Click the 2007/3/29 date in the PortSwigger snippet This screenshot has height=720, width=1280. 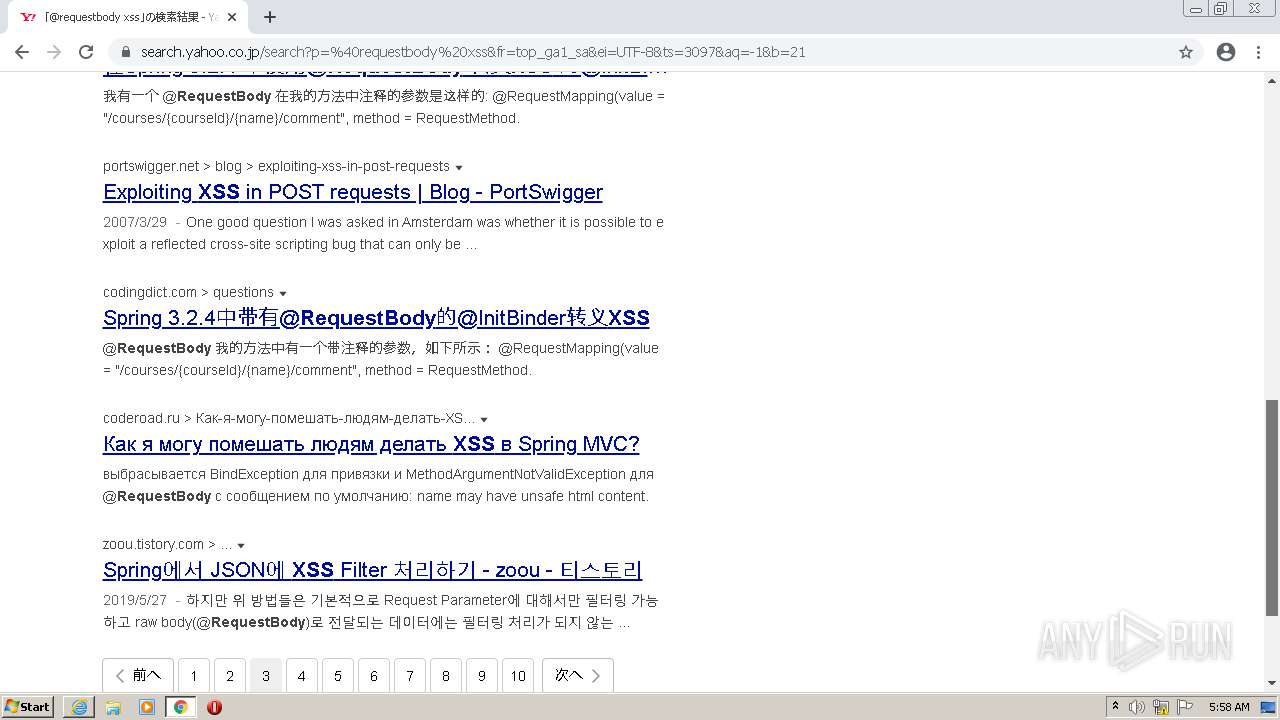(x=135, y=222)
